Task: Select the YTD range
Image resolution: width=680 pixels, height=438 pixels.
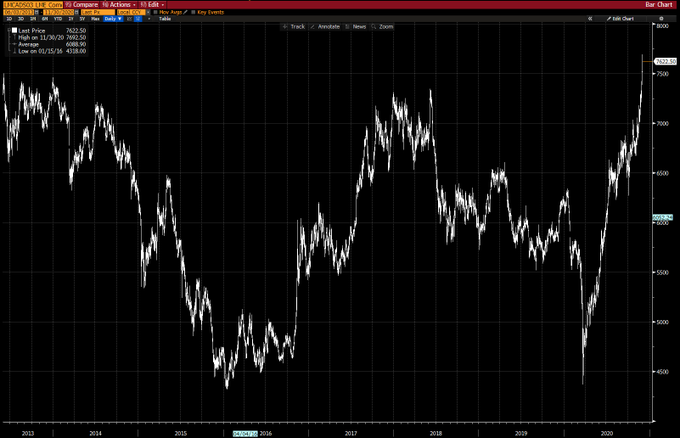Action: tap(58, 19)
